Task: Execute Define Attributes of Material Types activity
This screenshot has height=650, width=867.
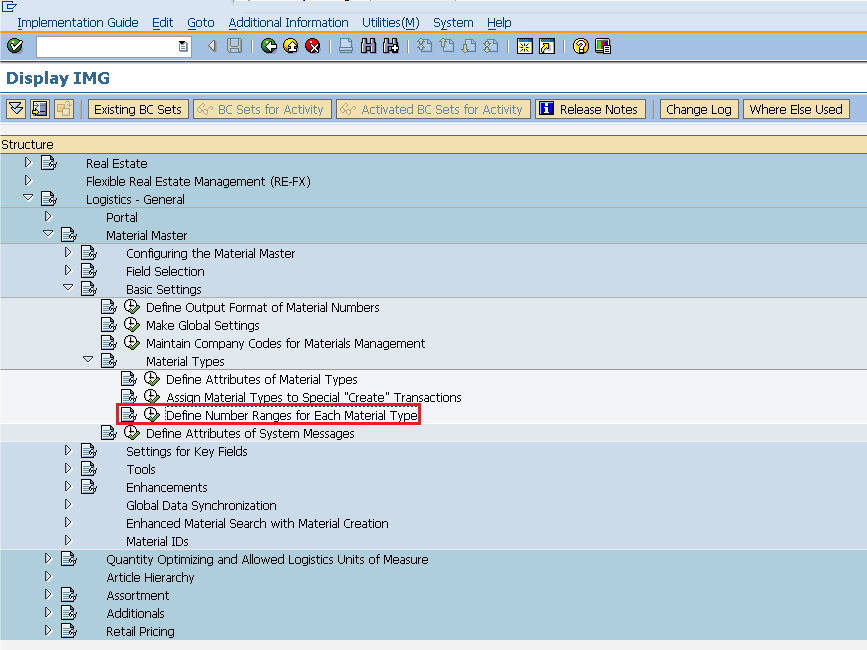Action: click(x=152, y=379)
